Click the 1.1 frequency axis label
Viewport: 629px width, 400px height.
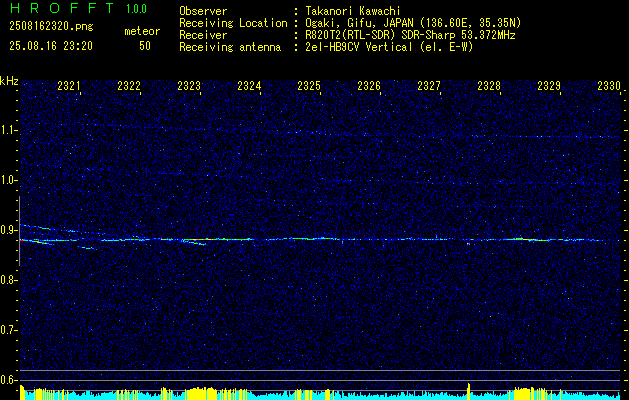[9, 130]
